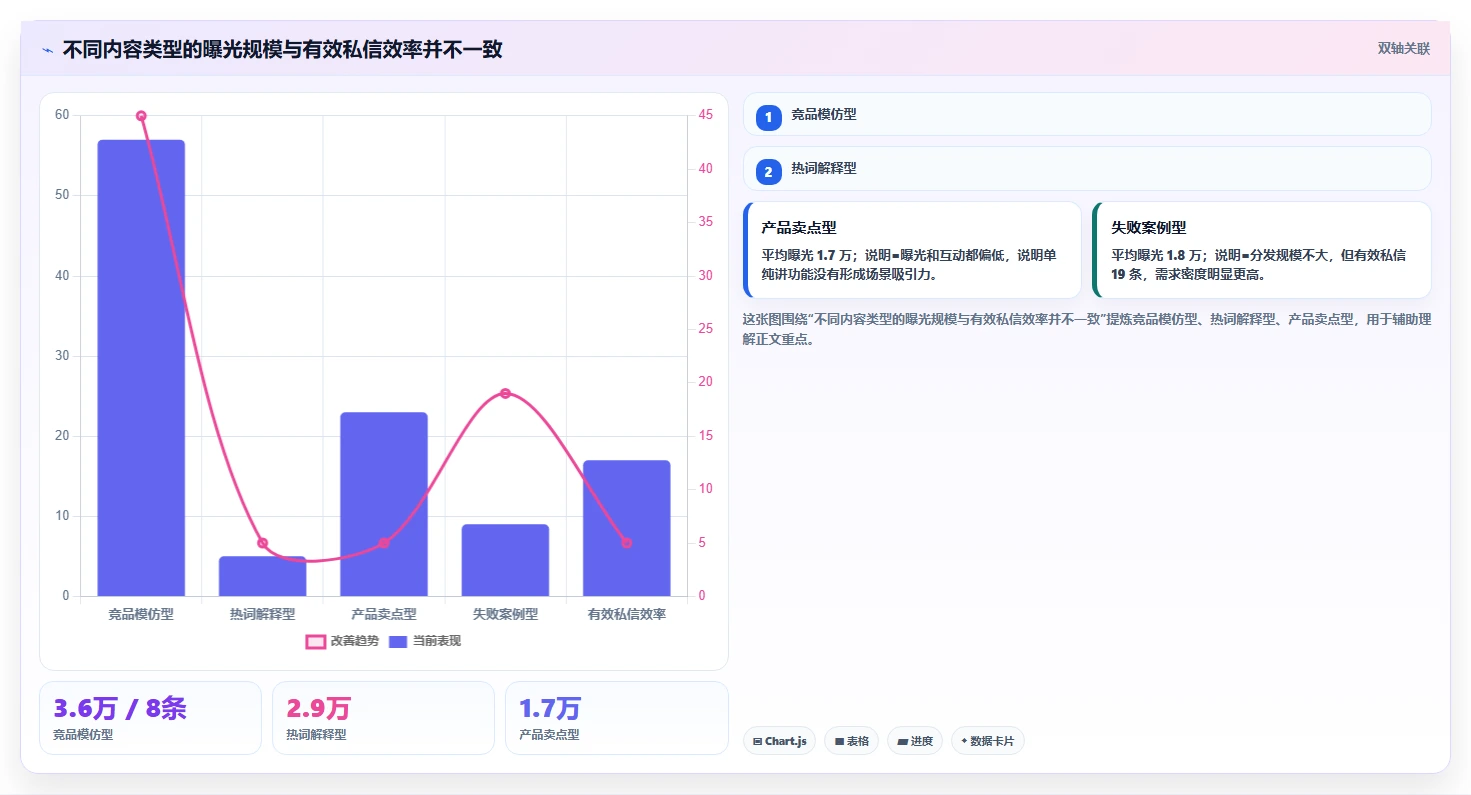The image size is (1471, 795).
Task: Select the Chart.js tag
Action: 779,741
